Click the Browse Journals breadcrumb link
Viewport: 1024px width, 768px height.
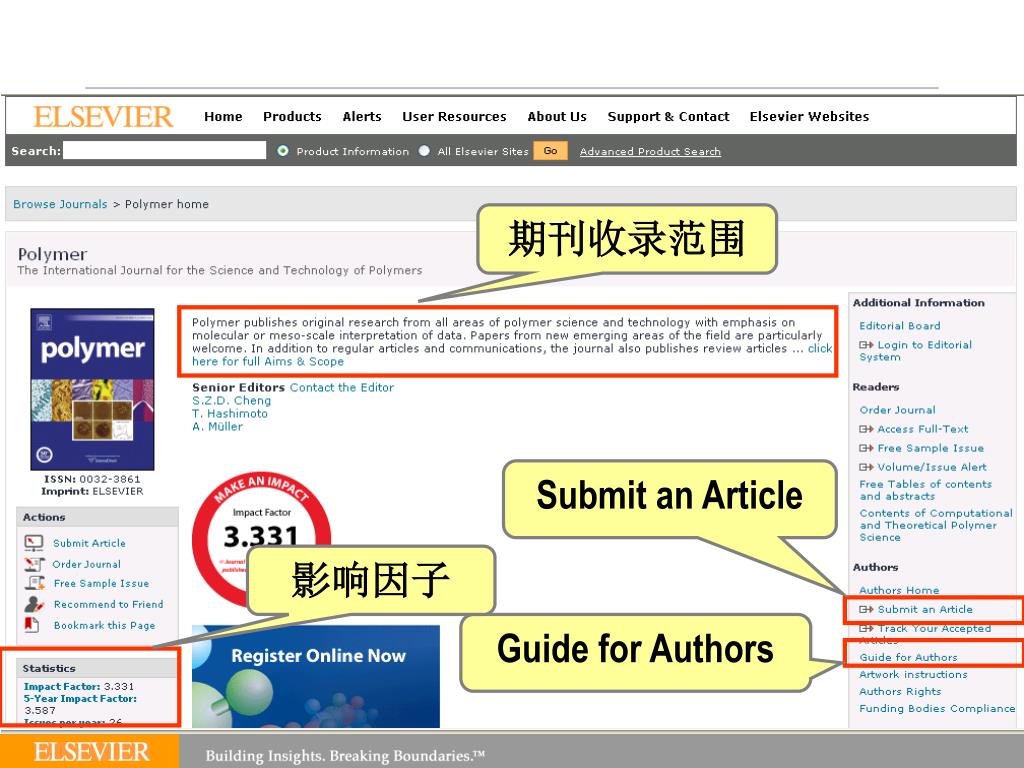click(x=60, y=204)
